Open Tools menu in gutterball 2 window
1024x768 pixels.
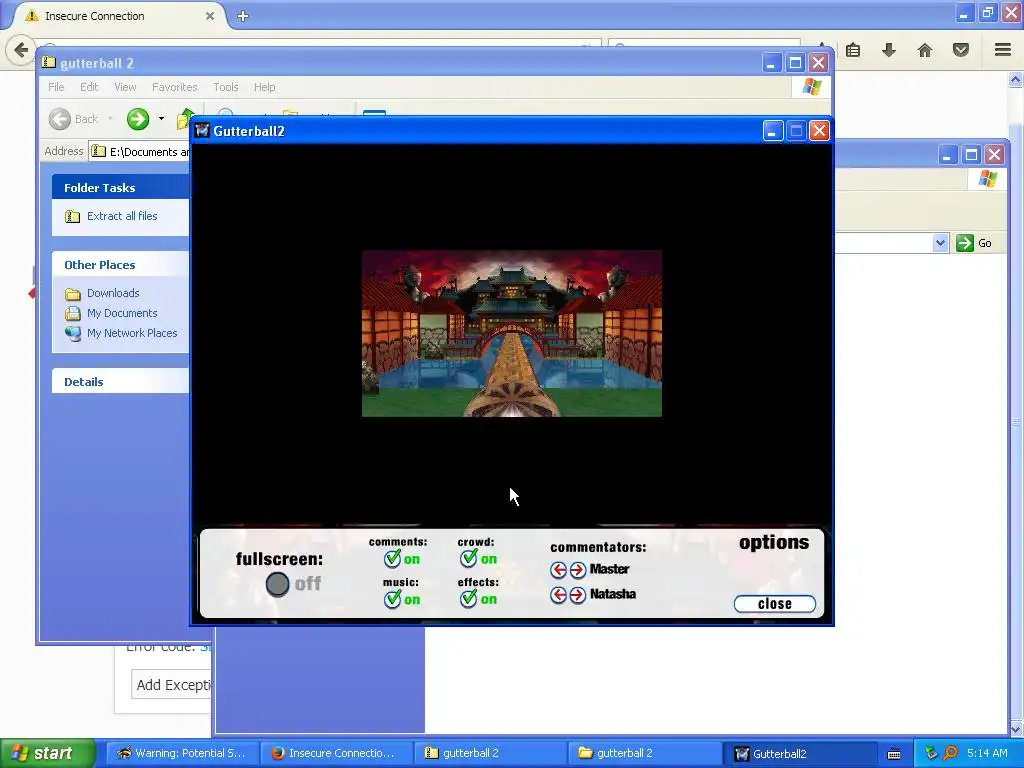[x=225, y=87]
